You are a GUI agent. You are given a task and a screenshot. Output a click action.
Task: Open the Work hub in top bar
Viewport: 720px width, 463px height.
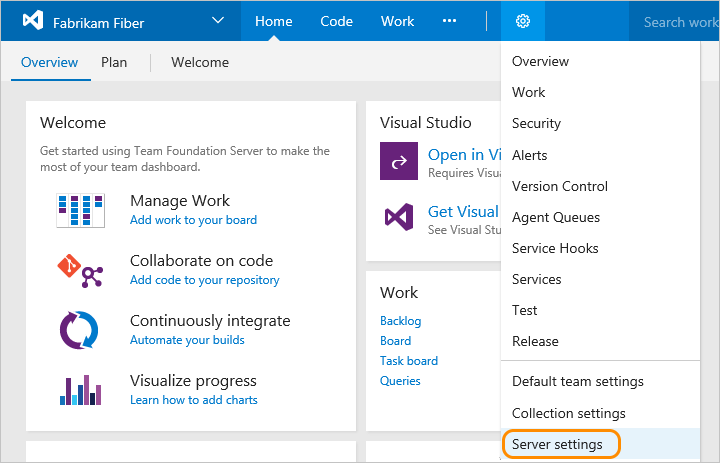point(398,21)
